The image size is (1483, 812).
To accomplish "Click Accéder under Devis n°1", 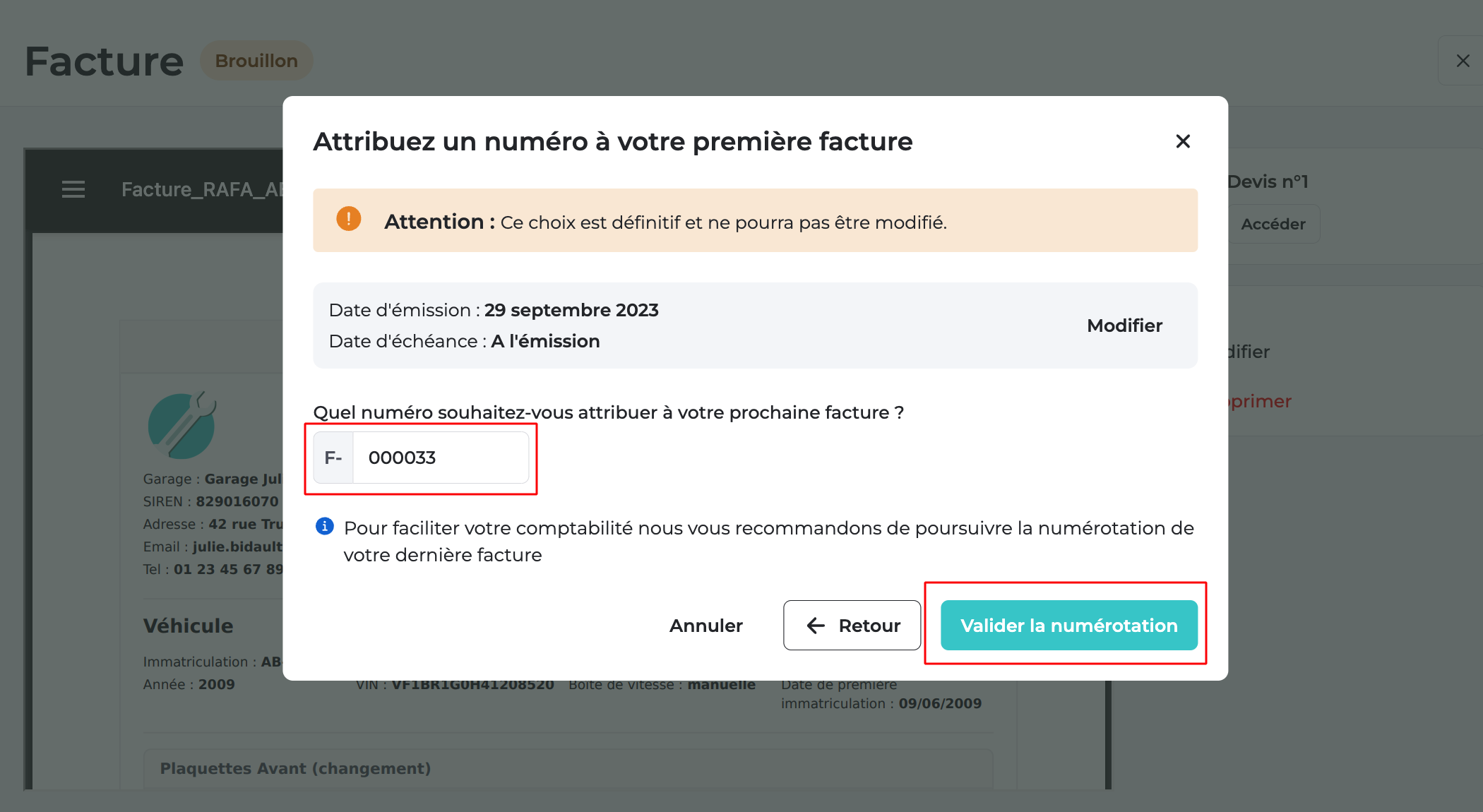I will click(1274, 224).
